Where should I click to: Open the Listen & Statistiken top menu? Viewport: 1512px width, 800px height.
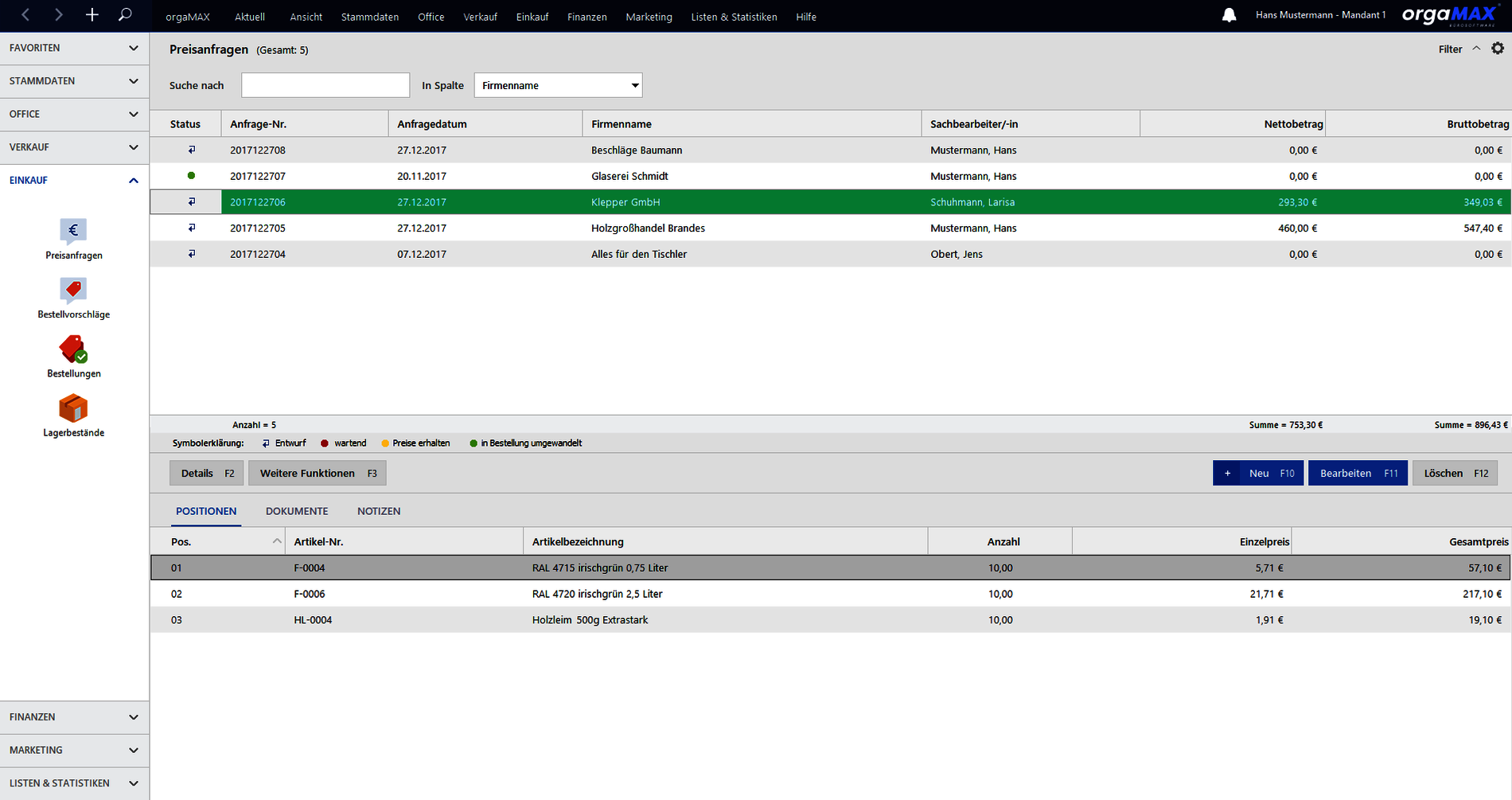[x=734, y=17]
